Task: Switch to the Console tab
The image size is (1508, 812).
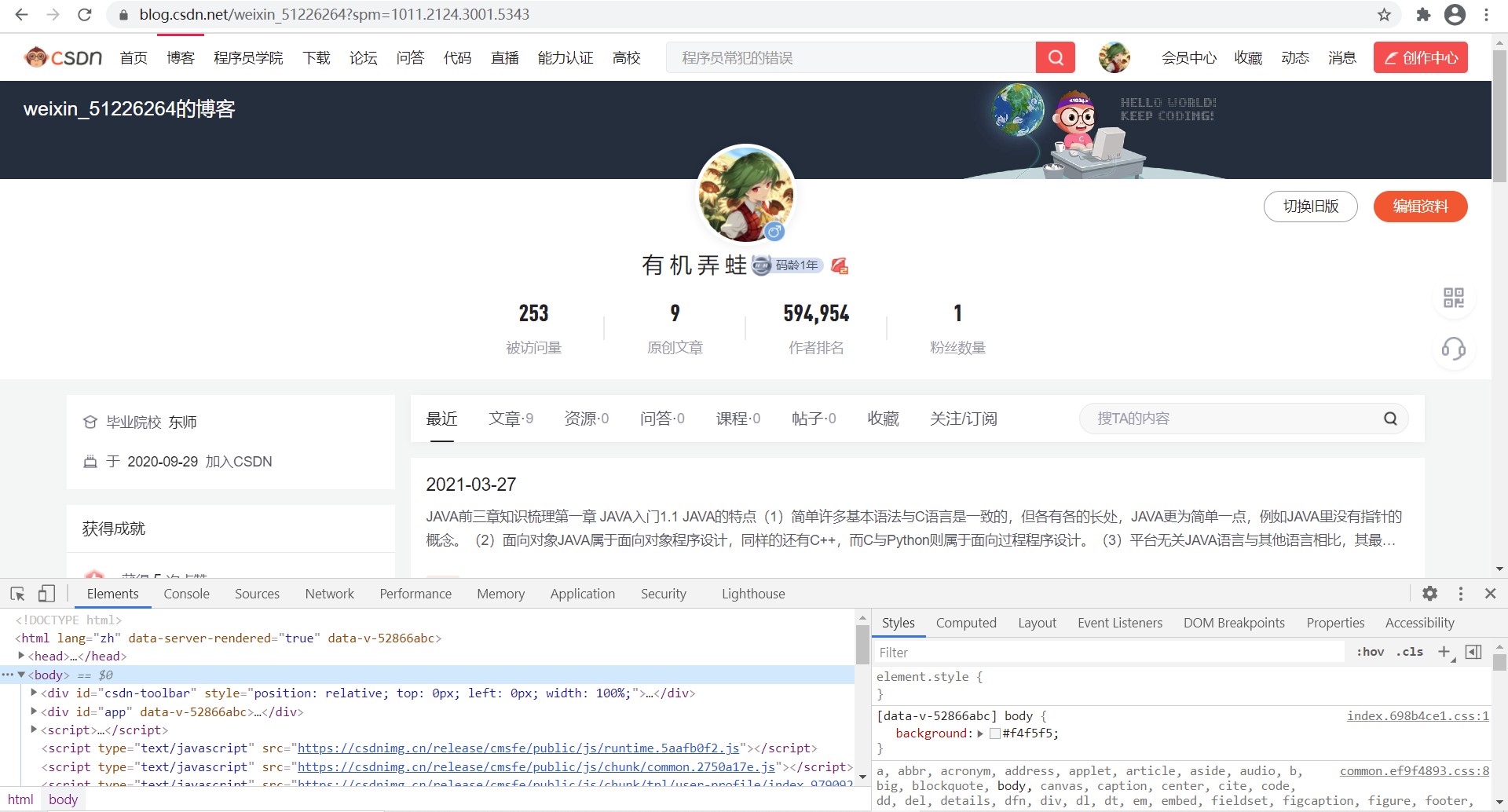Action: (x=186, y=594)
